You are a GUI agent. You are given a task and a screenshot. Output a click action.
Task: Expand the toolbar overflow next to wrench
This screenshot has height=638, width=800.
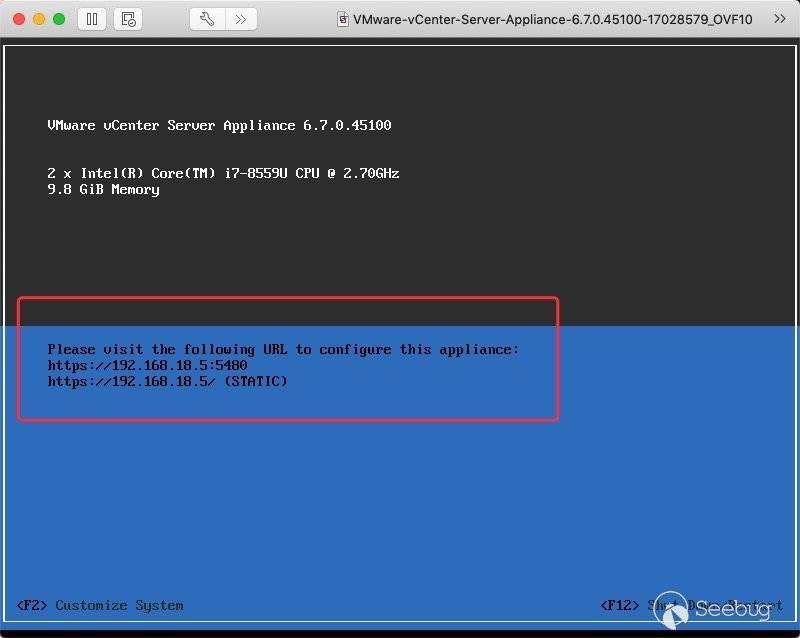point(241,19)
